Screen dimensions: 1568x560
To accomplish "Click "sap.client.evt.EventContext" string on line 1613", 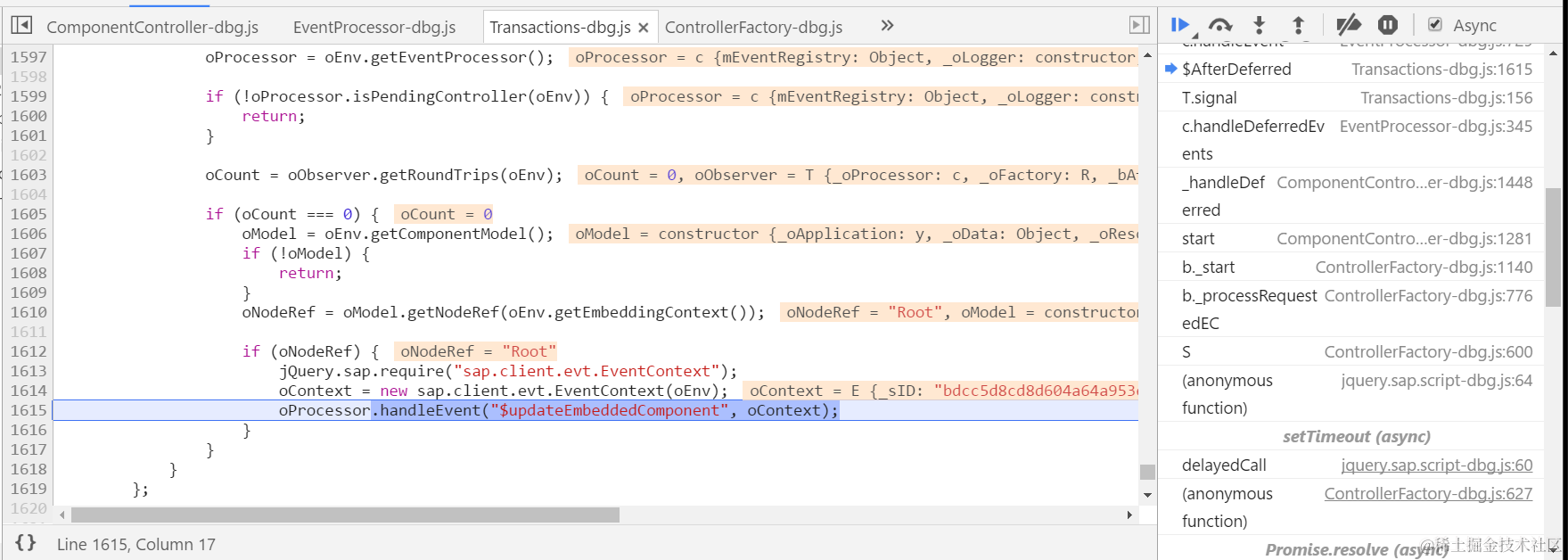I will point(586,371).
